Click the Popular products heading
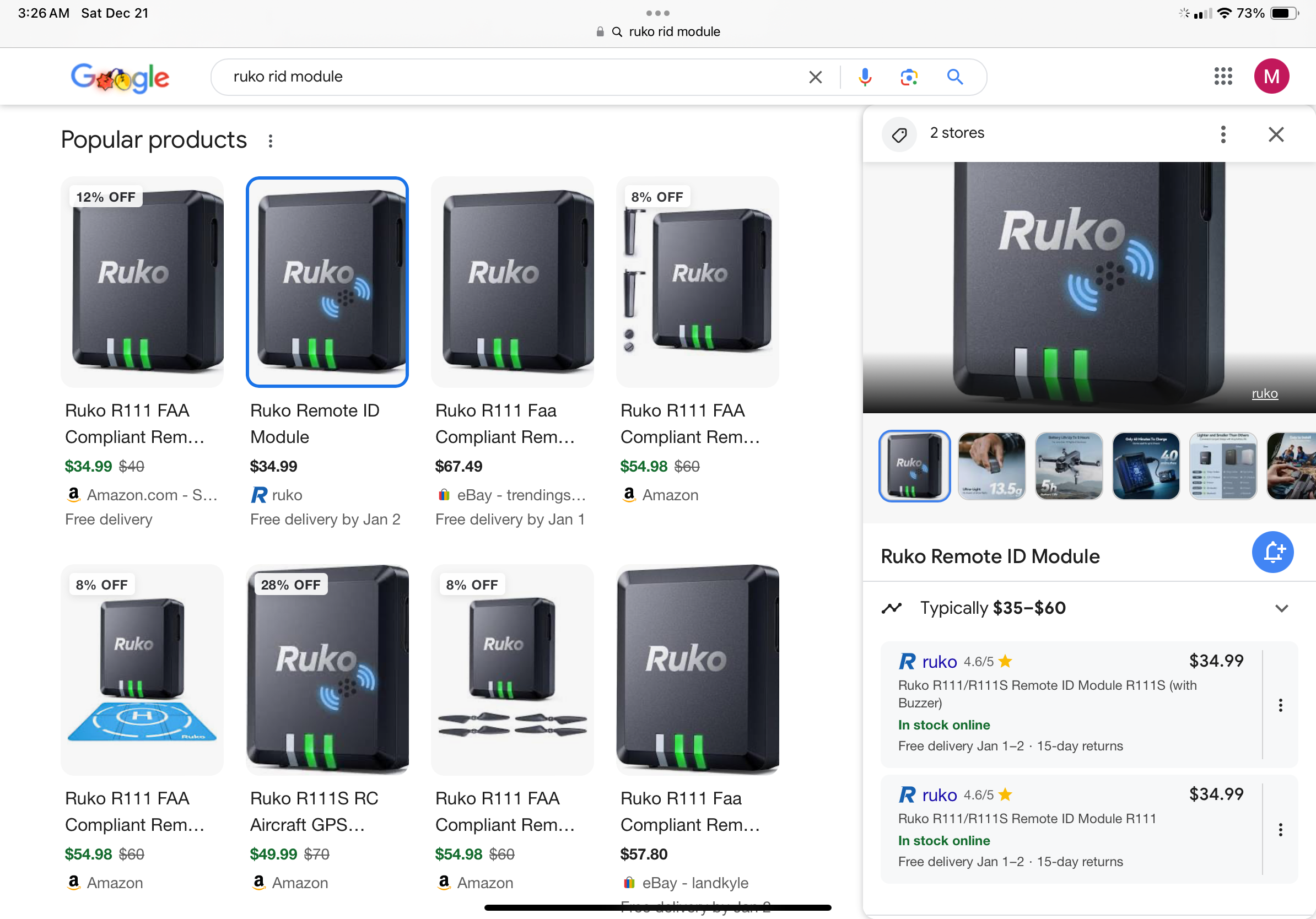This screenshot has width=1316, height=919. [154, 140]
